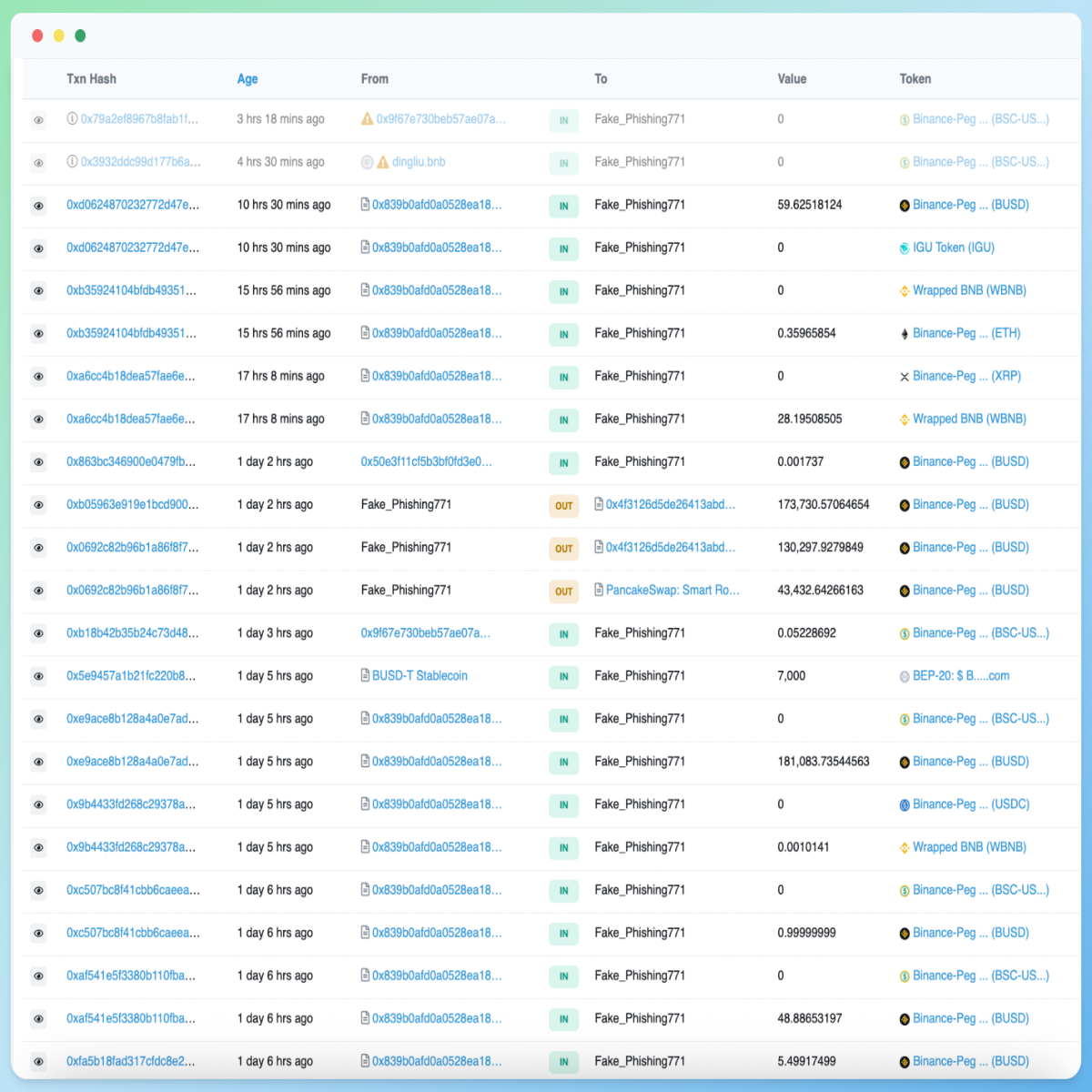The height and width of the screenshot is (1092, 1092).
Task: Select value 0.99999999
Action: (806, 933)
